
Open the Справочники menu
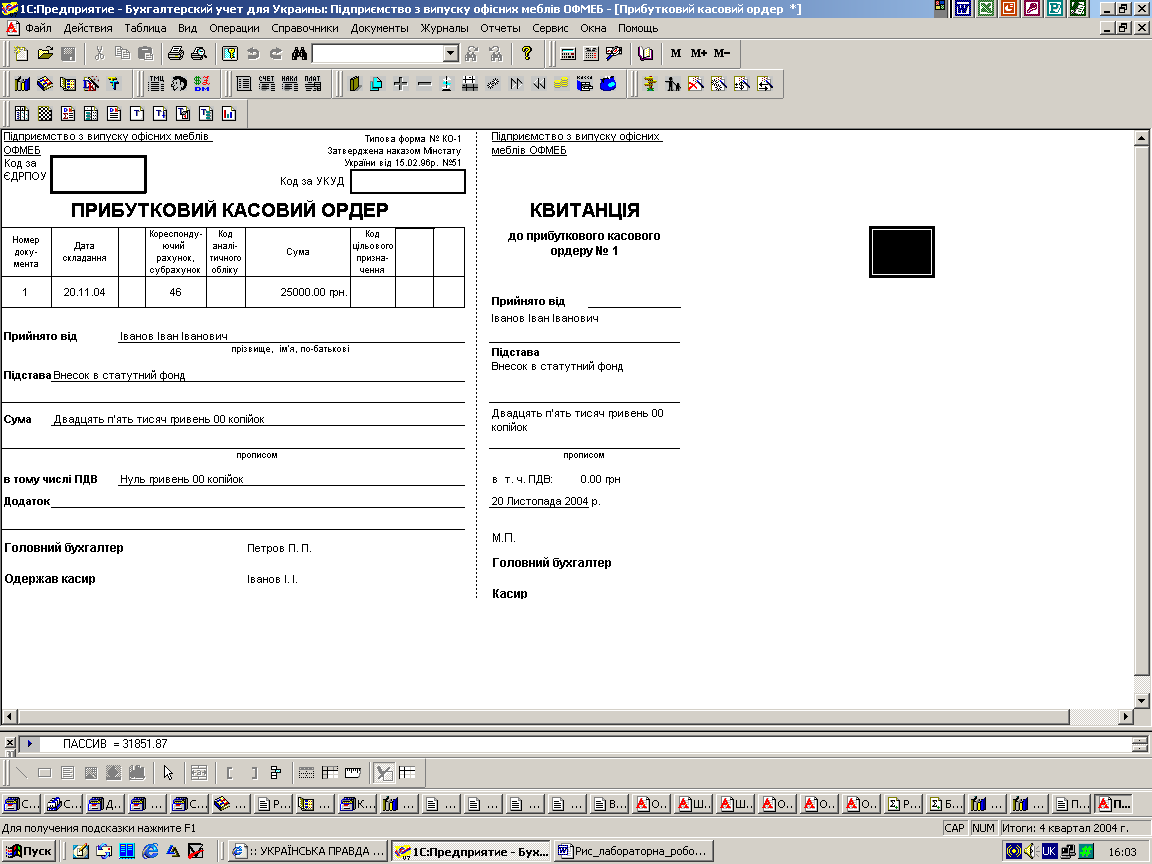click(x=305, y=28)
